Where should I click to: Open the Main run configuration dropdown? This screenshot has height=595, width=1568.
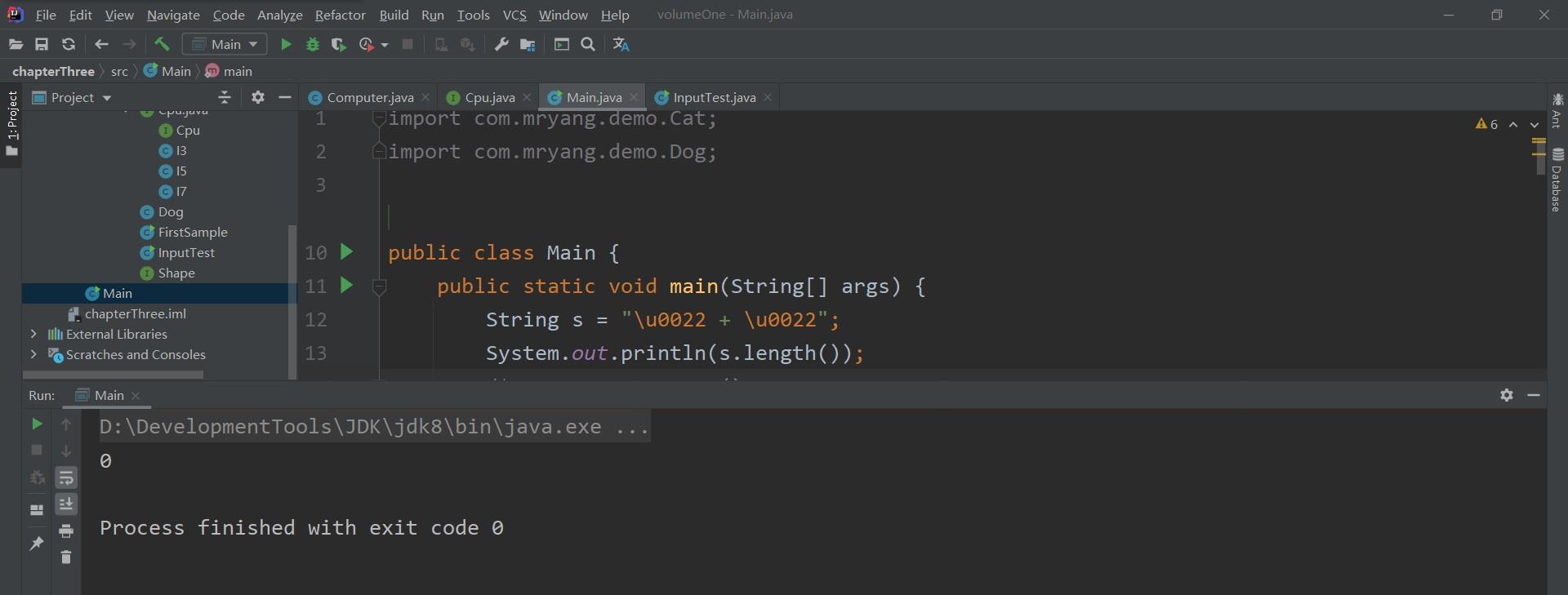click(225, 44)
